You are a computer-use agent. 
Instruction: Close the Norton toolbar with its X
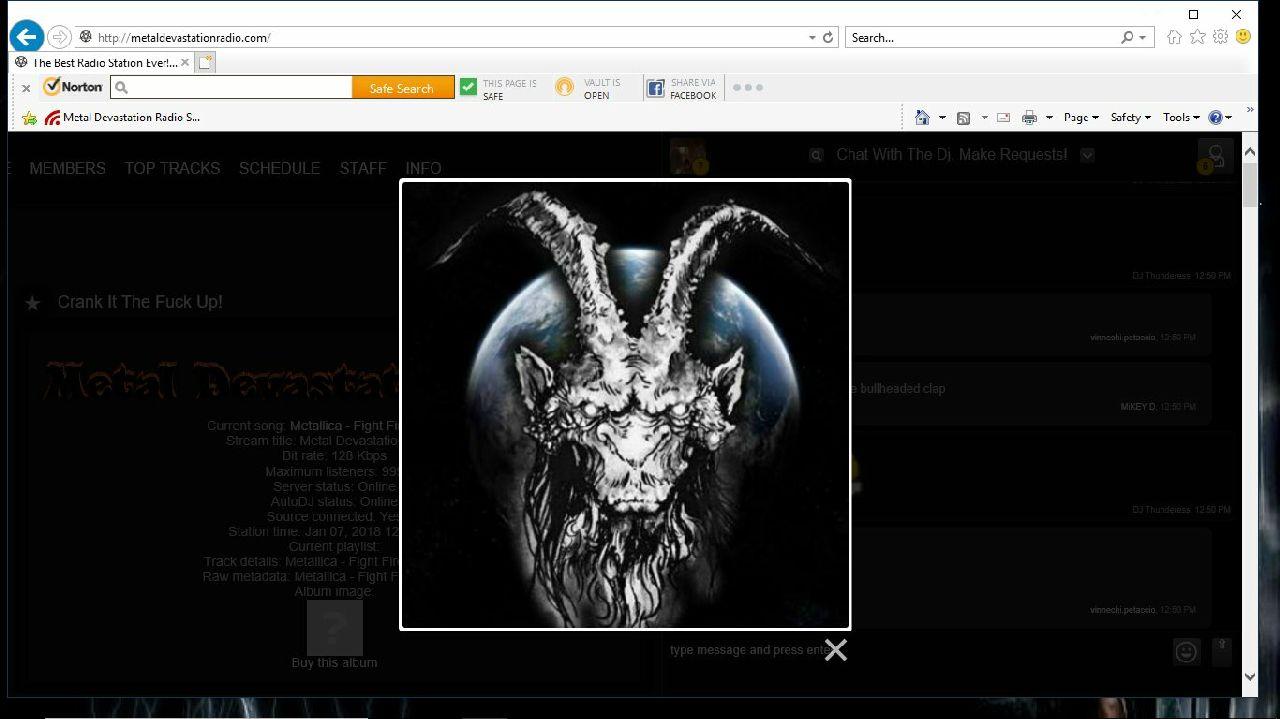[x=26, y=88]
